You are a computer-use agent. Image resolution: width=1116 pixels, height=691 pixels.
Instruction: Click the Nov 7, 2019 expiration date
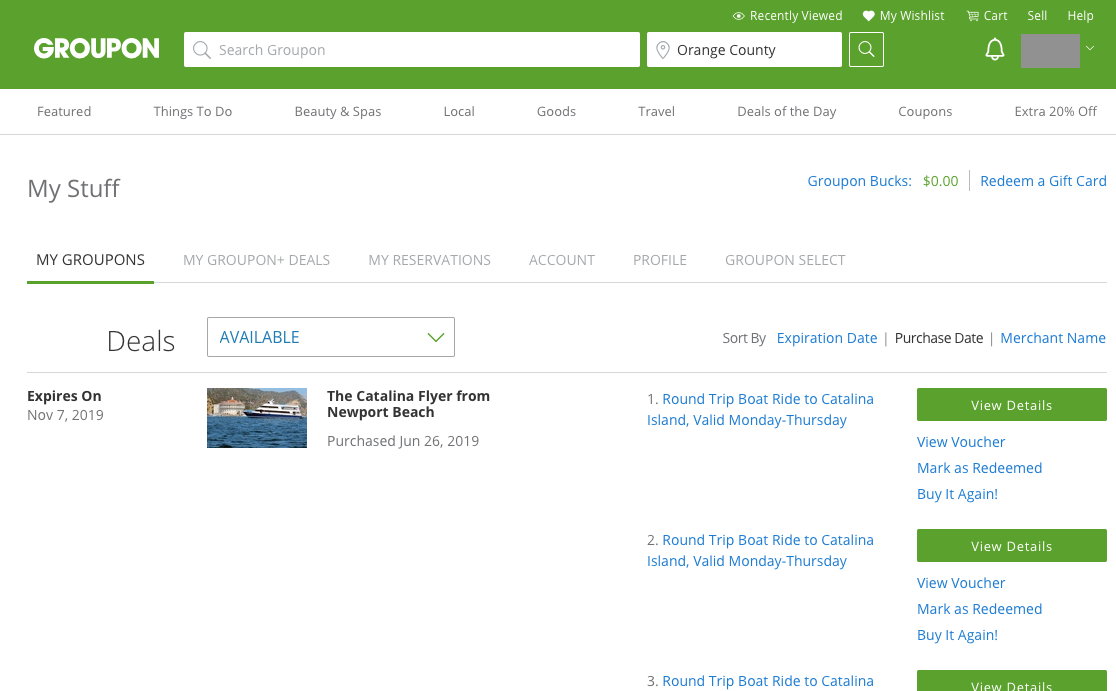pyautogui.click(x=65, y=415)
